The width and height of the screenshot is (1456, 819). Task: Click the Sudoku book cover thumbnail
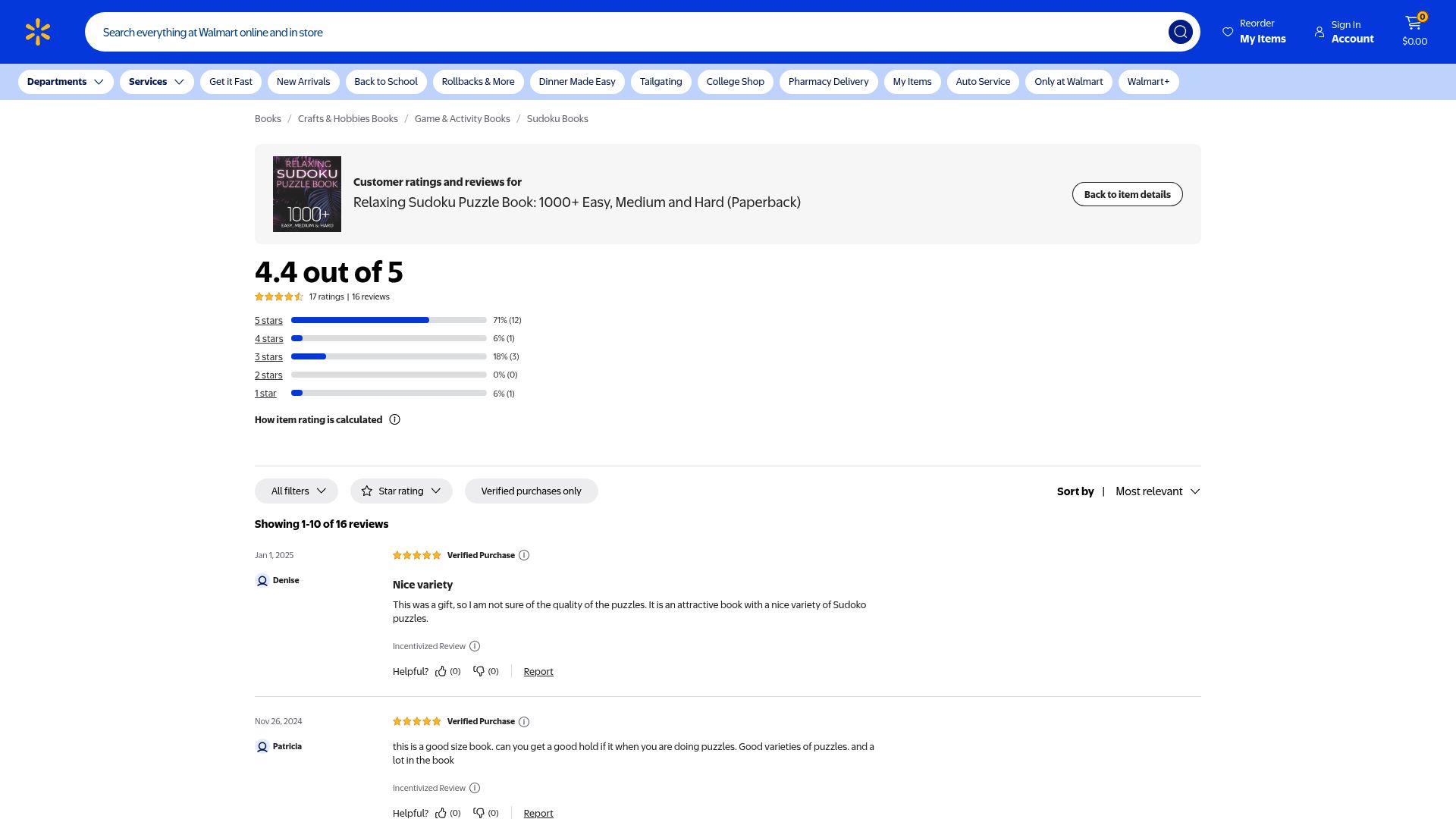pos(307,194)
